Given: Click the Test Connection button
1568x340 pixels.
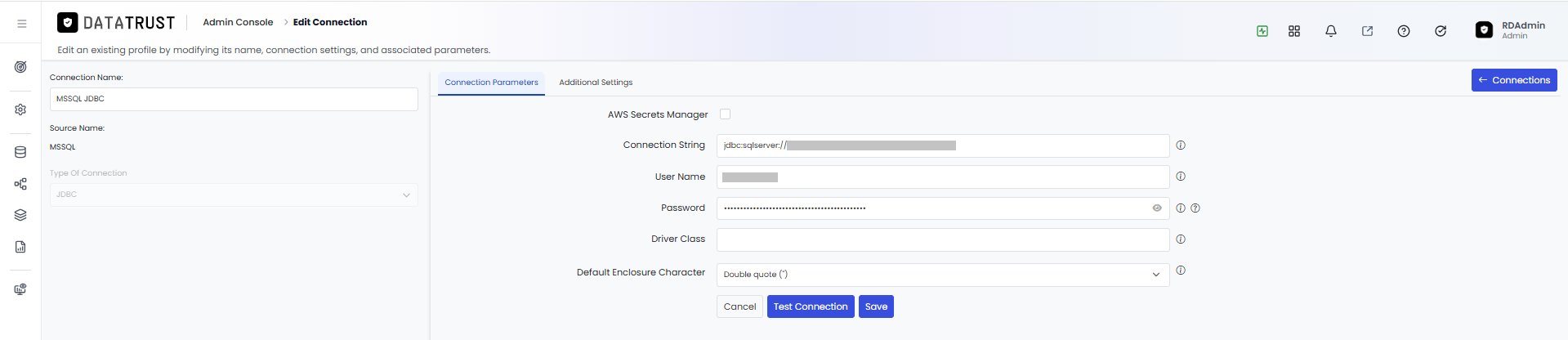Looking at the screenshot, I should (811, 306).
